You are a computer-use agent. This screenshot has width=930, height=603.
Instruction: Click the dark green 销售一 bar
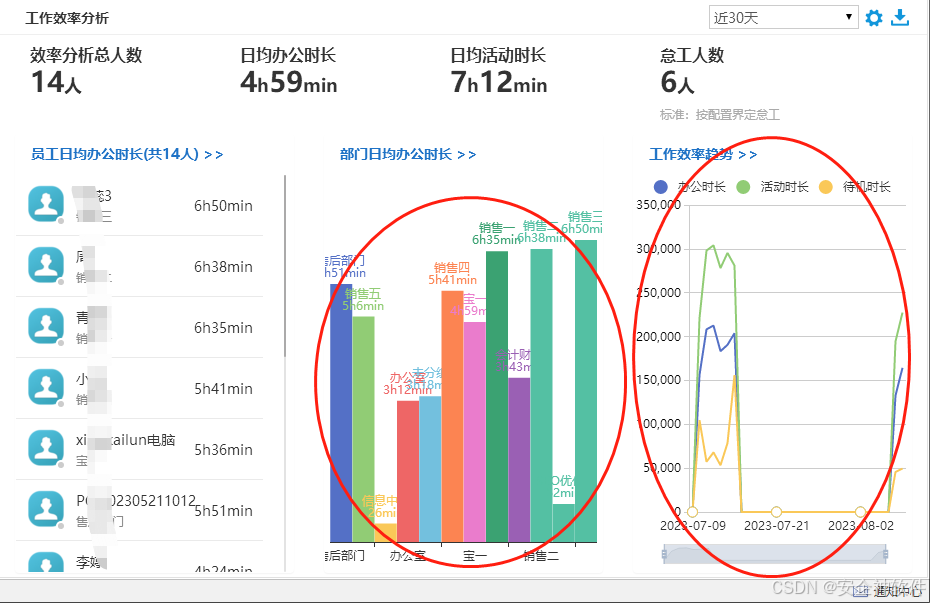pos(496,397)
